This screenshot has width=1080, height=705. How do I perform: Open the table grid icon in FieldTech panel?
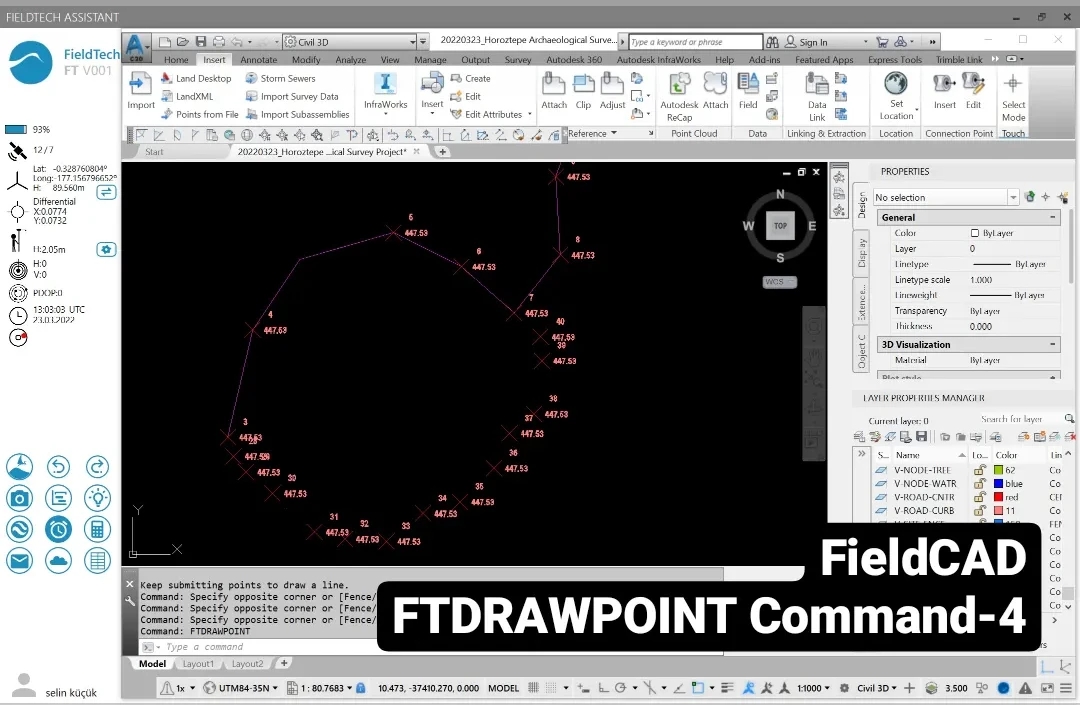point(97,560)
